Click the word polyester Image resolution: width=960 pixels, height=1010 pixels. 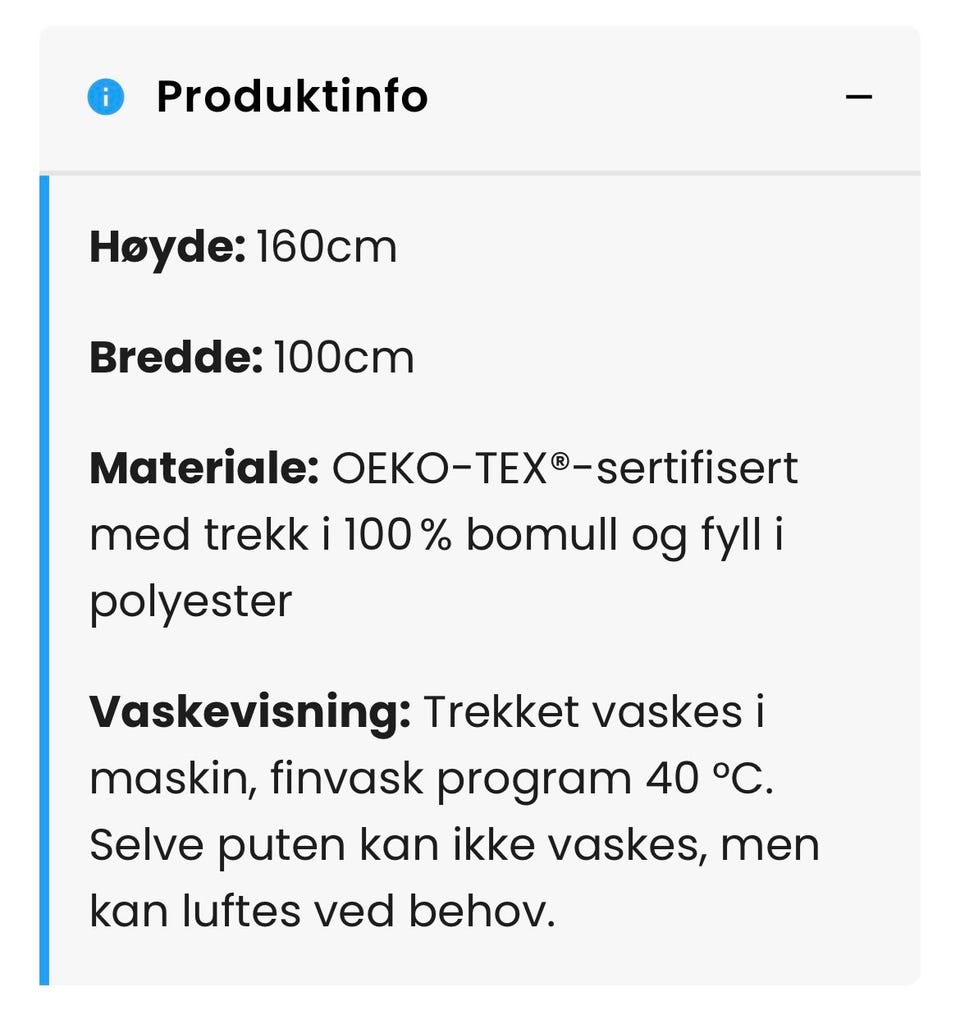pos(191,602)
